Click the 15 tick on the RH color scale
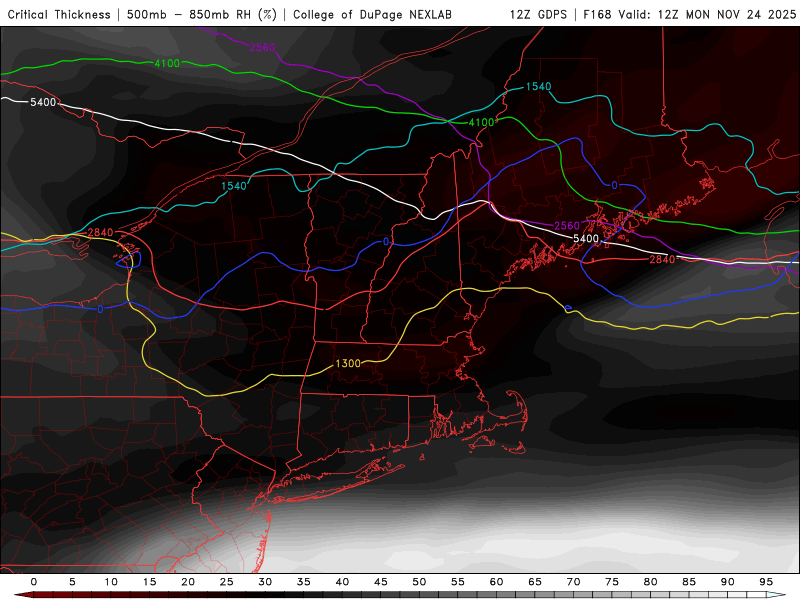The height and width of the screenshot is (600, 800). coord(149,582)
